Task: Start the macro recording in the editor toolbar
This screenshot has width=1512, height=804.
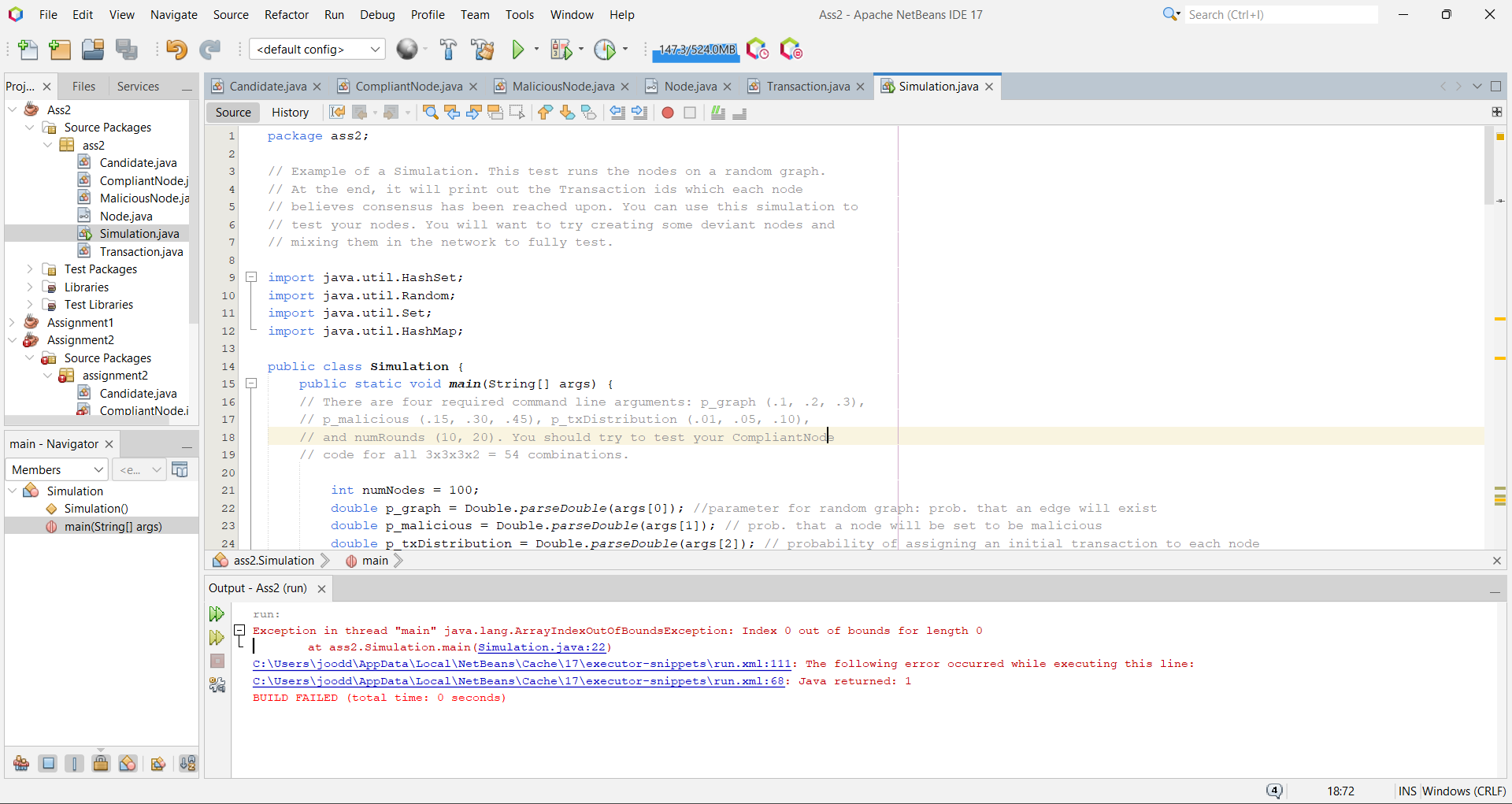Action: pyautogui.click(x=668, y=113)
